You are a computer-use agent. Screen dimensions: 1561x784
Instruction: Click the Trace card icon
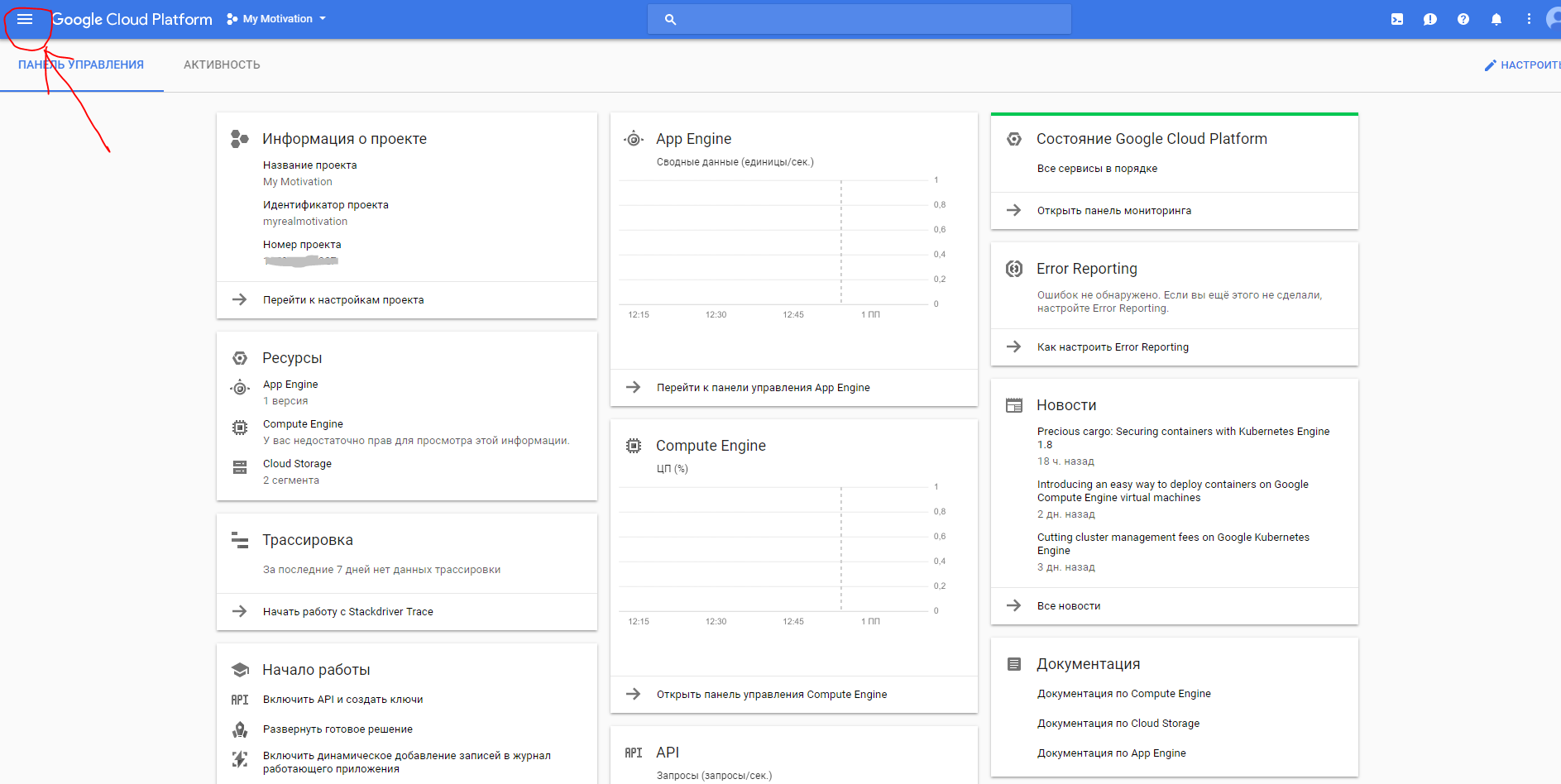[240, 540]
